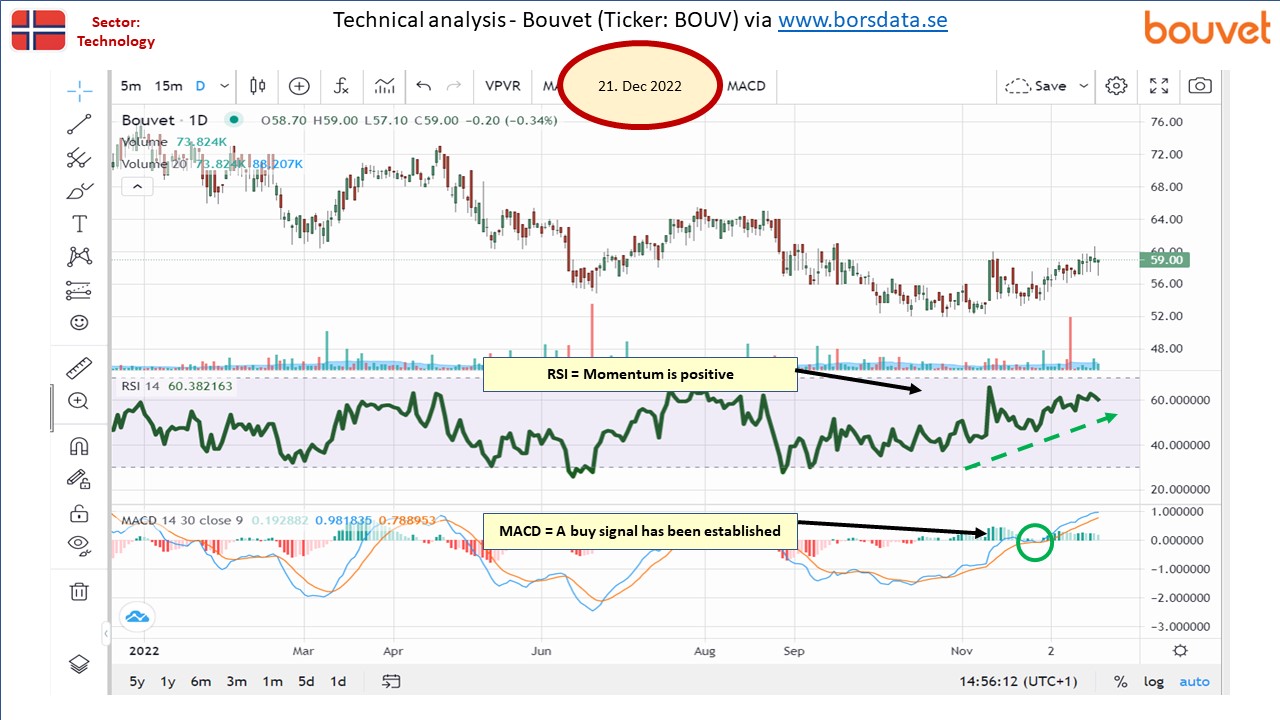Click the cloud logo badge
The image size is (1280, 720).
tap(135, 616)
